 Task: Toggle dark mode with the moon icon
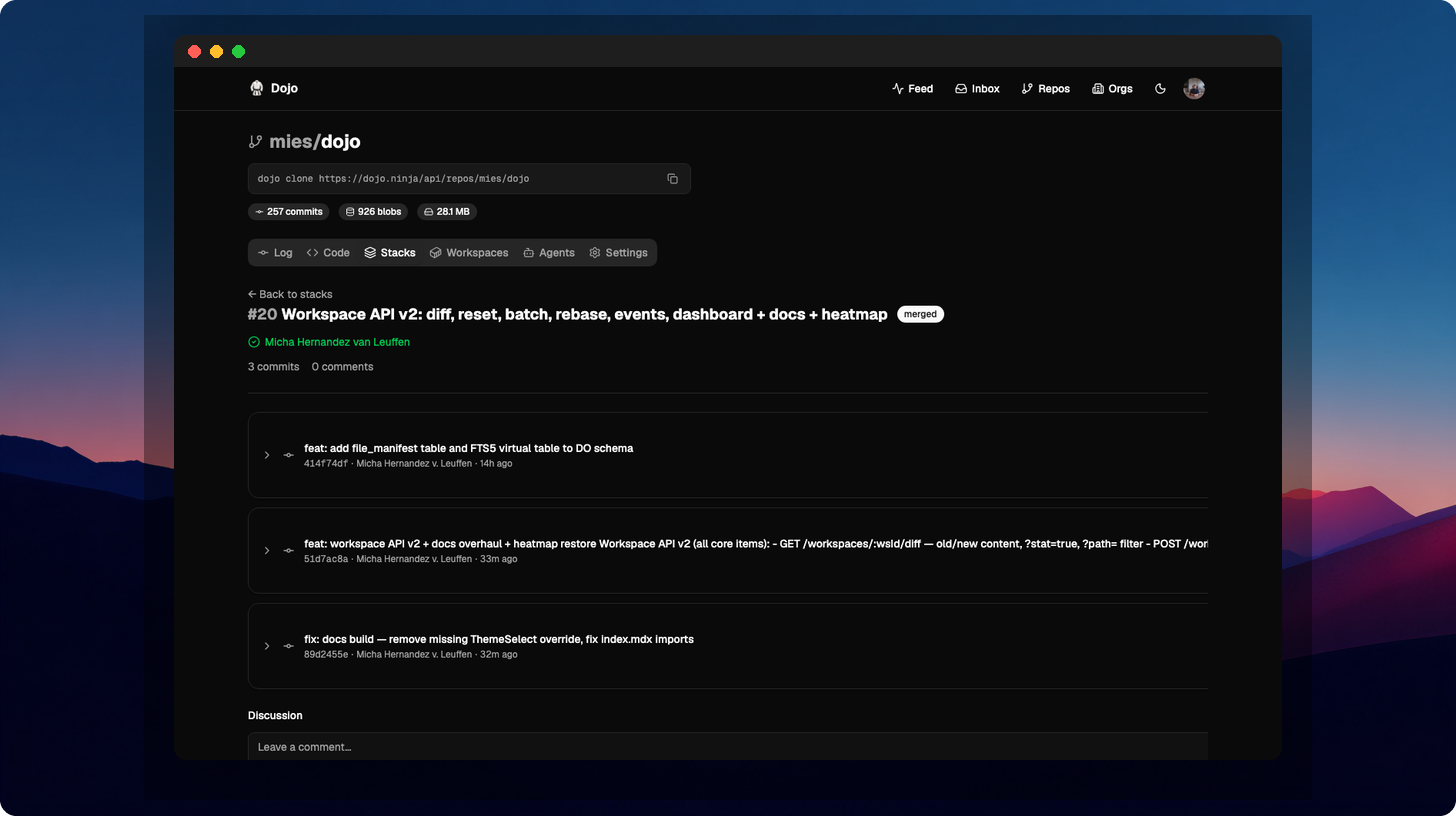1160,88
